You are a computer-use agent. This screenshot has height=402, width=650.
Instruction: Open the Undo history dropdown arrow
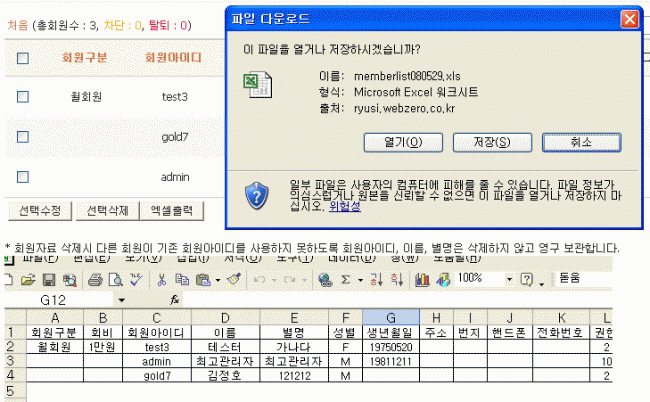274,280
